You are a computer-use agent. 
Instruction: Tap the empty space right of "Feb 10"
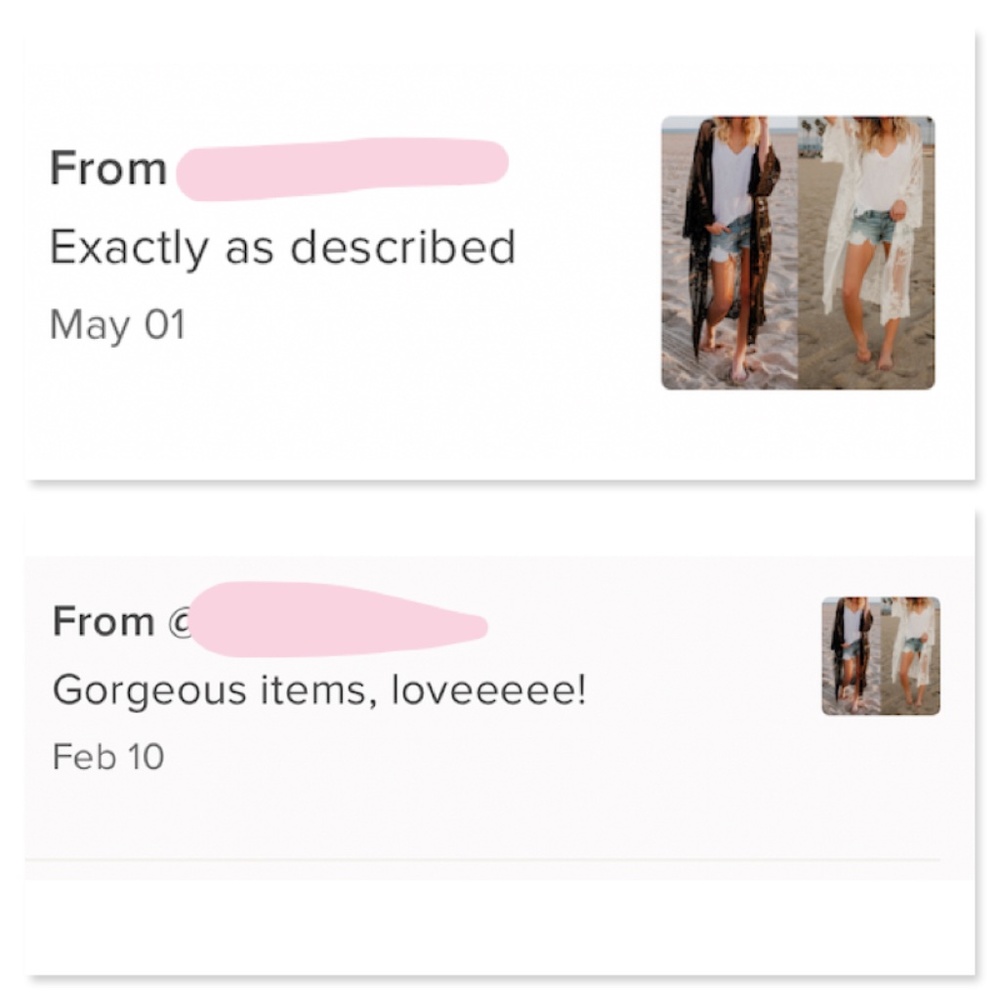pos(450,756)
